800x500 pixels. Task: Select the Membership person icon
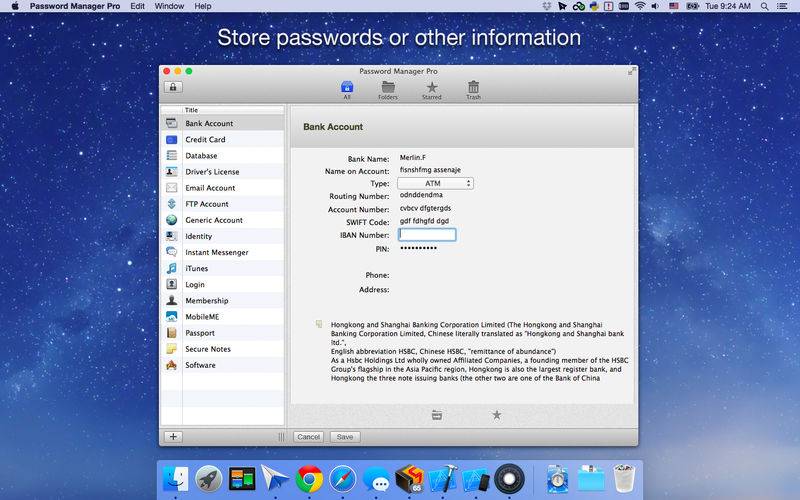point(171,301)
